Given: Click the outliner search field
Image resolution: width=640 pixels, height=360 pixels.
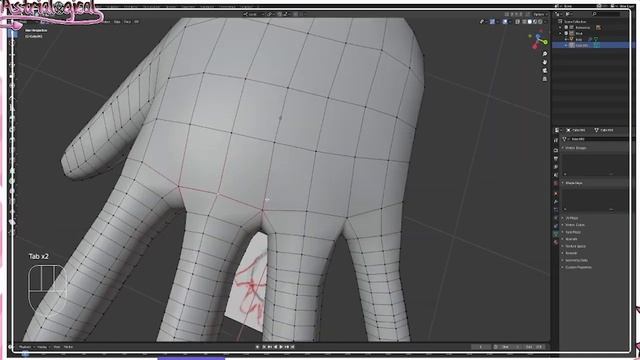Looking at the screenshot, I should (x=605, y=14).
